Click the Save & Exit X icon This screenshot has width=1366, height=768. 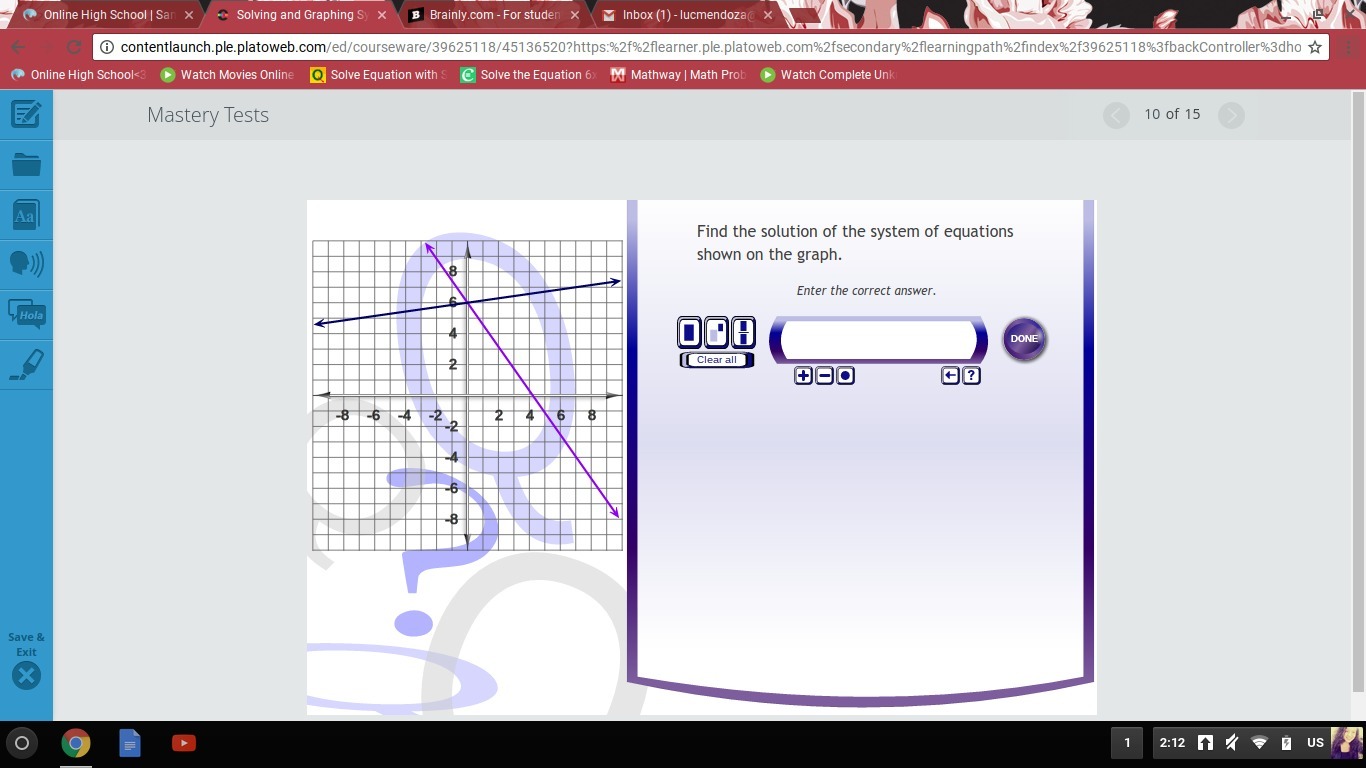(26, 676)
